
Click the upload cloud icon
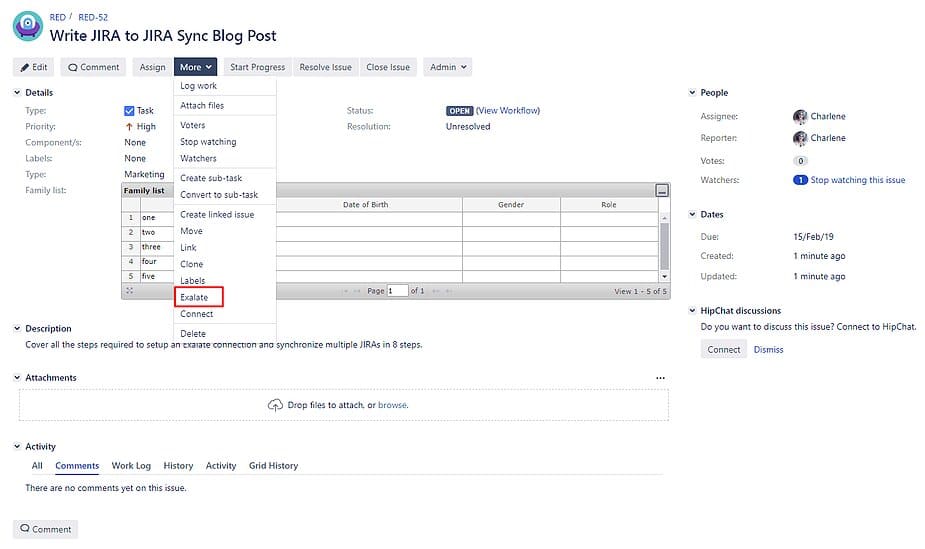tap(275, 405)
